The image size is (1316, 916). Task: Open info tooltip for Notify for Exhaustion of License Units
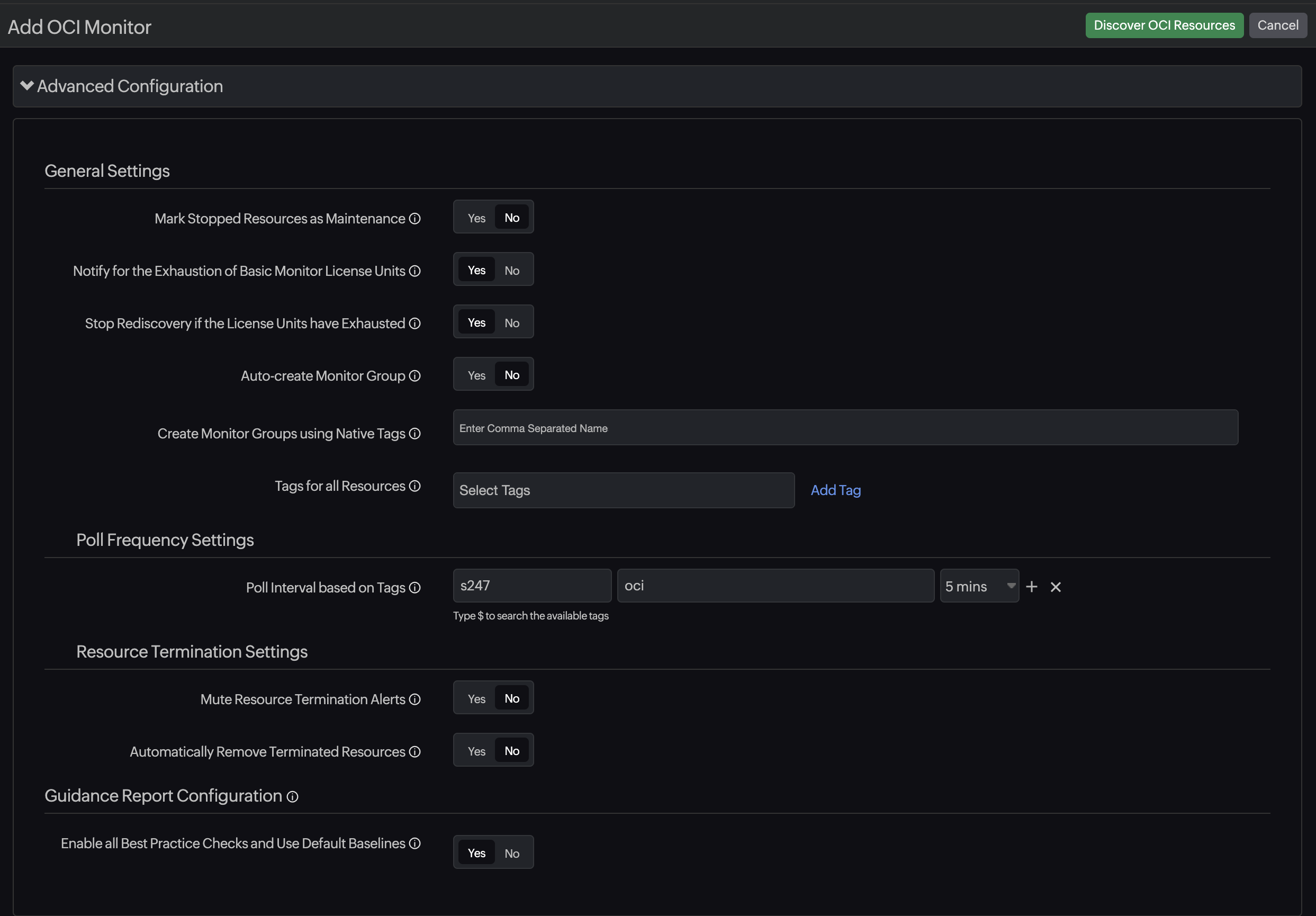click(x=415, y=272)
